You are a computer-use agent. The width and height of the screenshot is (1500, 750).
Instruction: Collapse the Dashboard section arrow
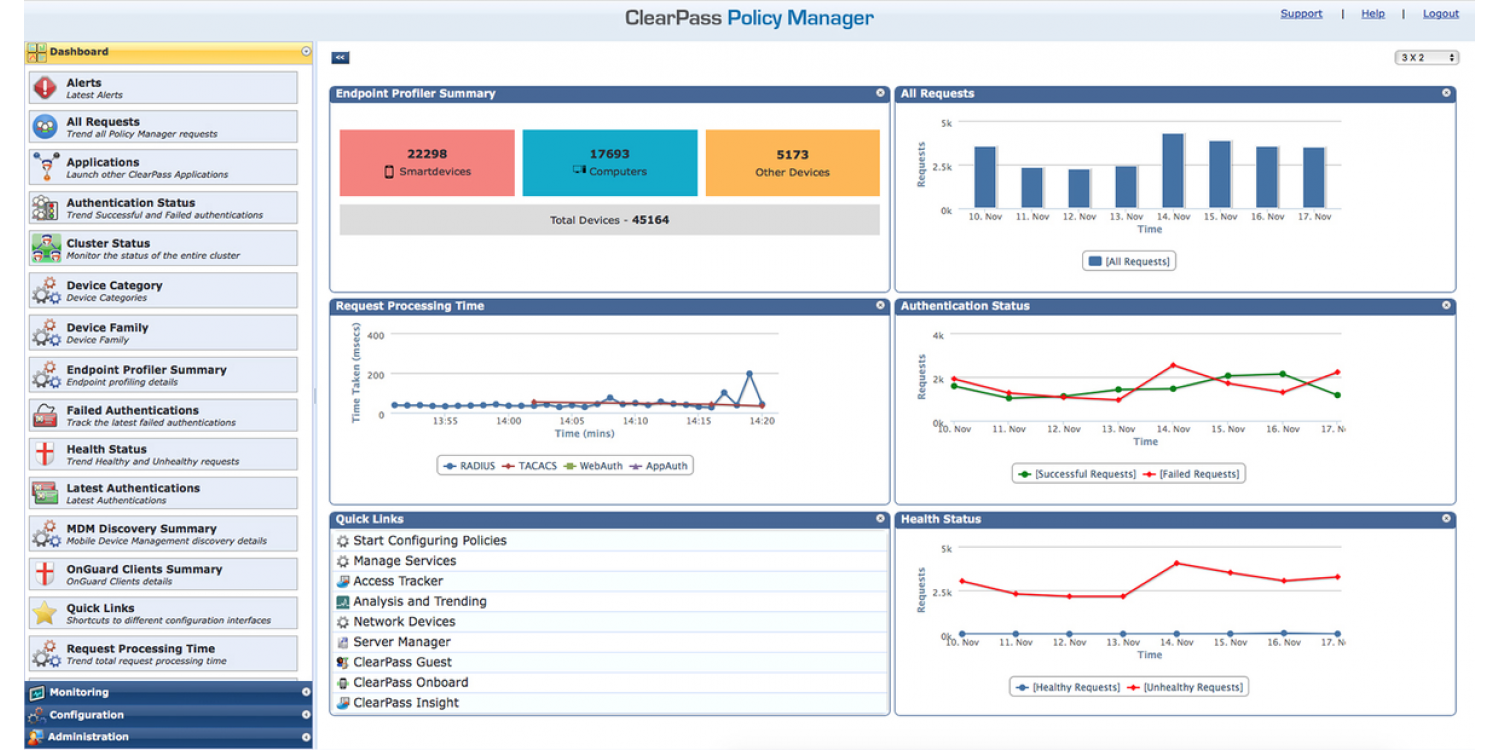(306, 52)
